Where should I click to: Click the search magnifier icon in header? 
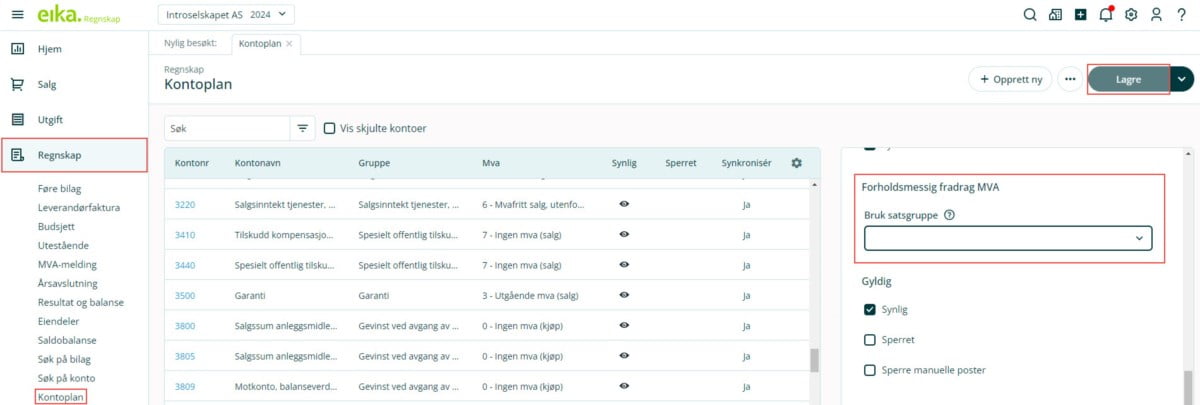[1030, 14]
